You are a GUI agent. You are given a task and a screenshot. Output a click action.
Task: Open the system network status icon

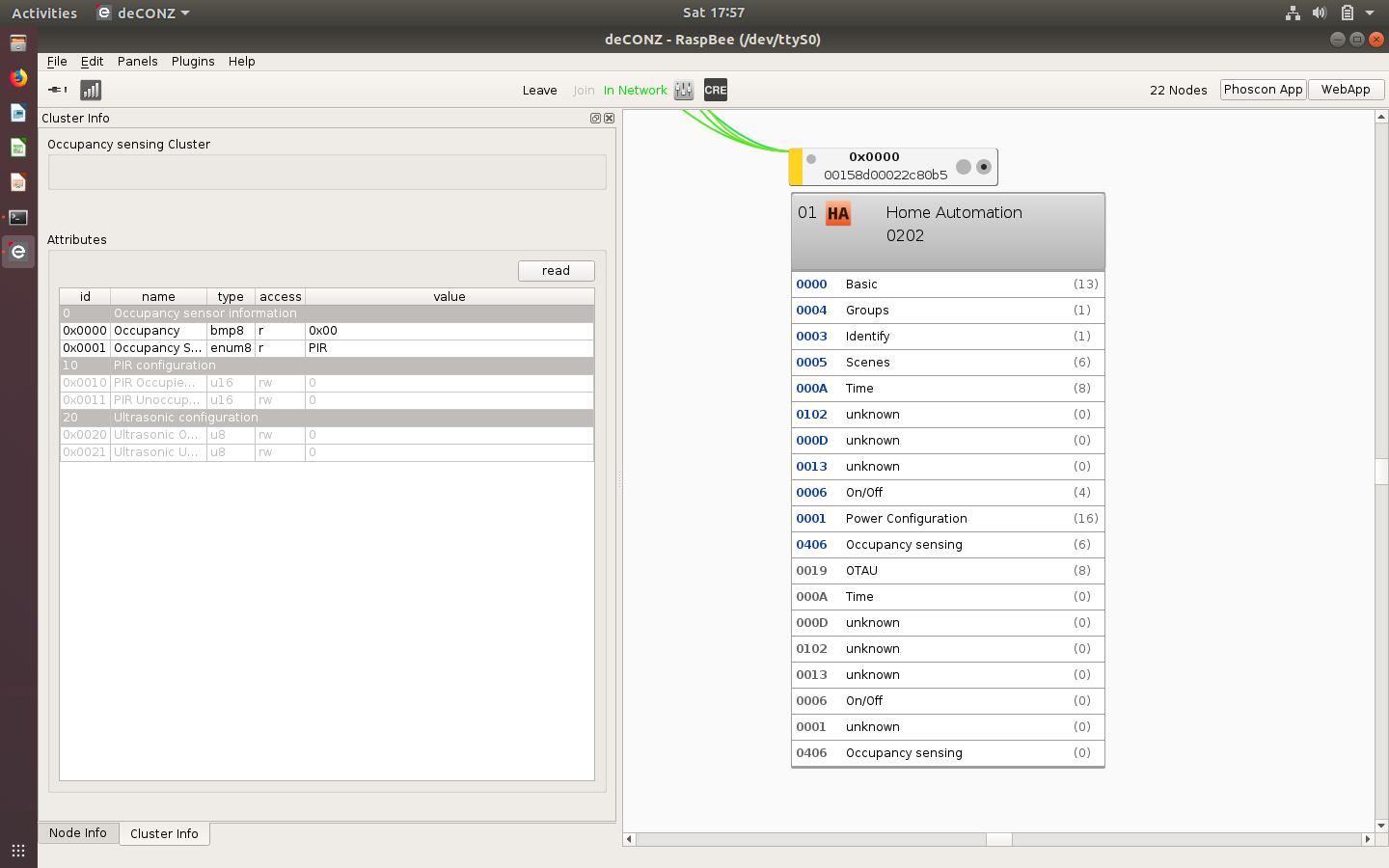[x=1293, y=13]
